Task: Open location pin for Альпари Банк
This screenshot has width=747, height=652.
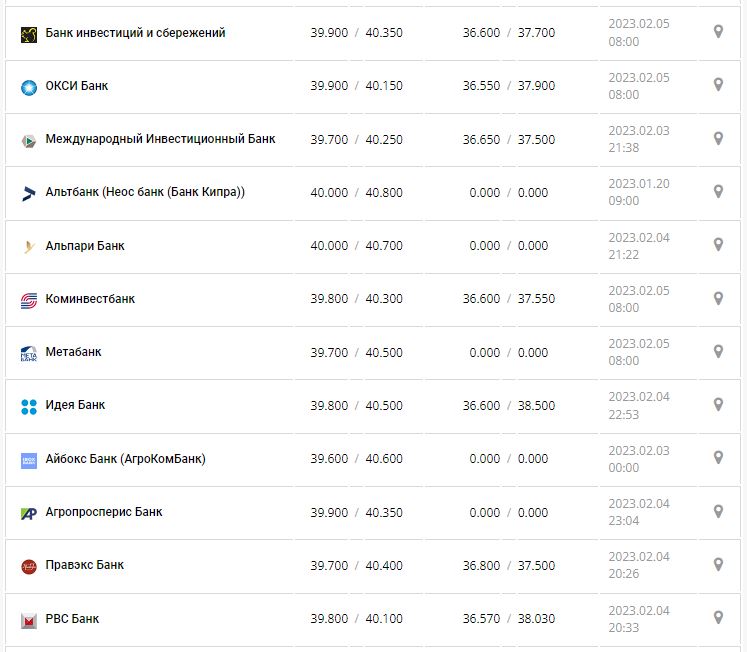Action: click(x=718, y=245)
